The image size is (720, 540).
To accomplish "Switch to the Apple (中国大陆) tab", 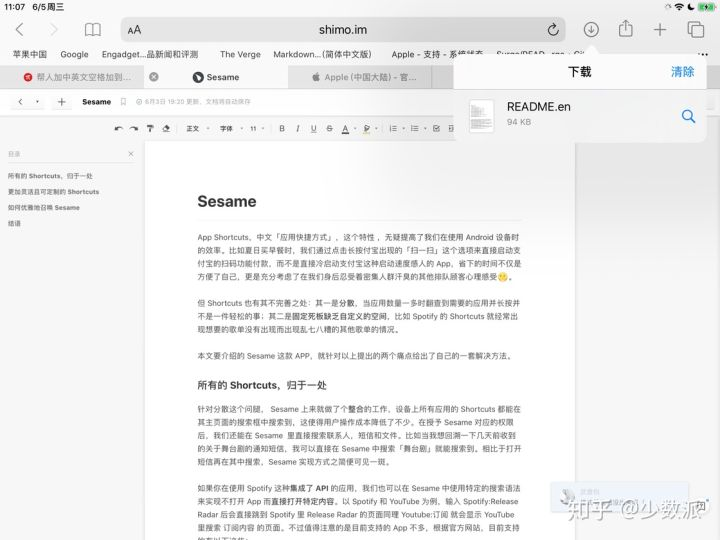I will [364, 77].
